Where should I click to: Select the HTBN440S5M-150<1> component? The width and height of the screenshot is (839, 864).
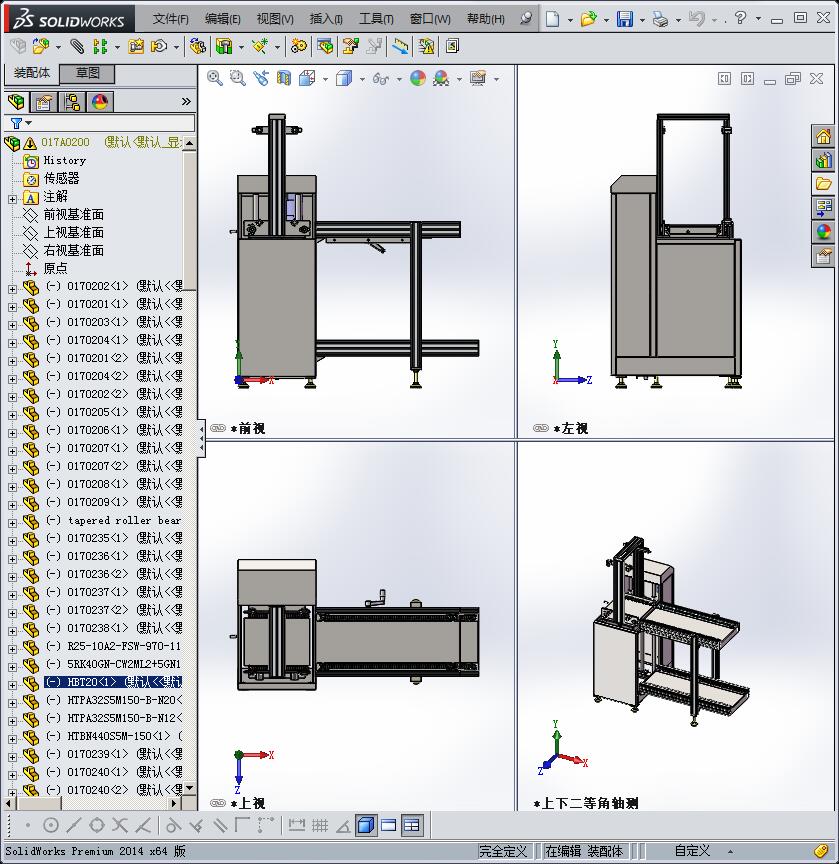113,736
